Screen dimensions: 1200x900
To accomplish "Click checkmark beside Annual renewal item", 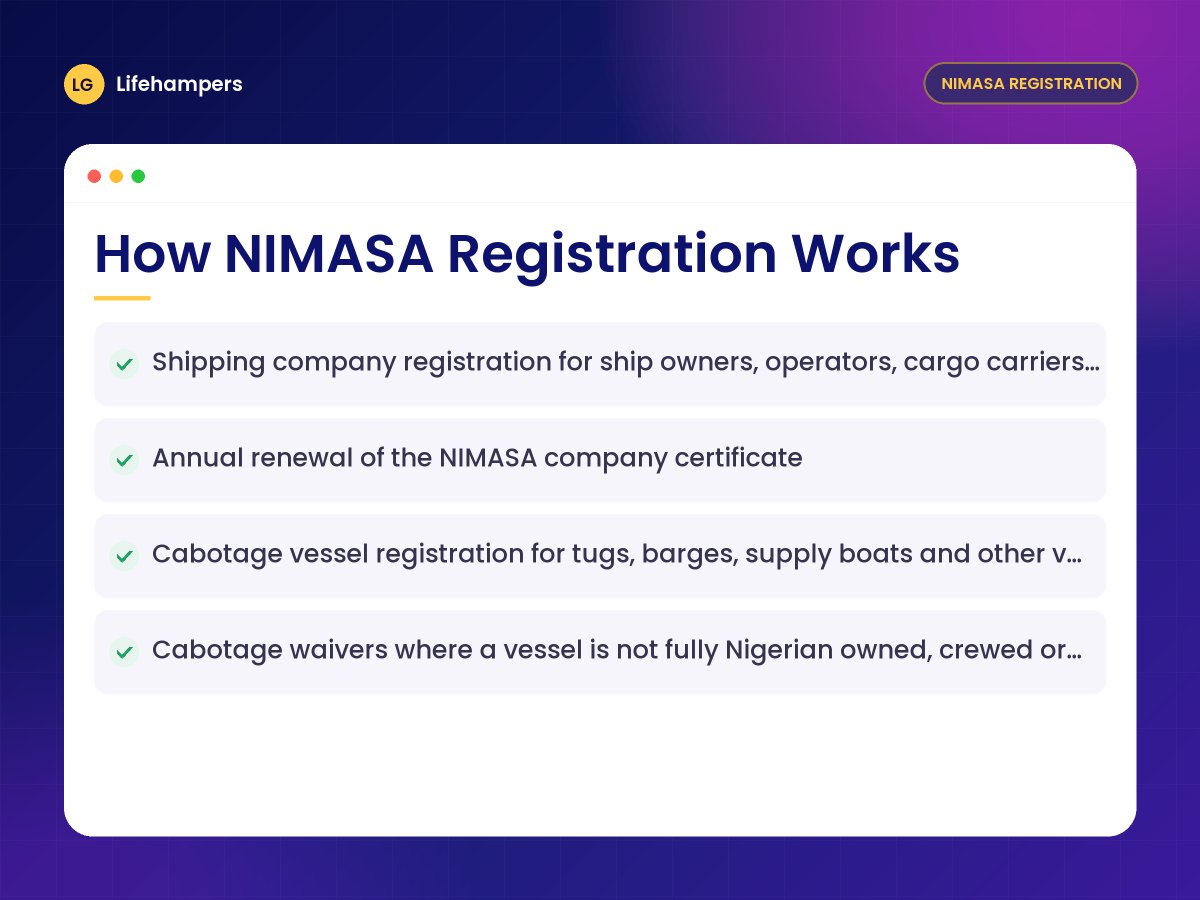I will (124, 460).
